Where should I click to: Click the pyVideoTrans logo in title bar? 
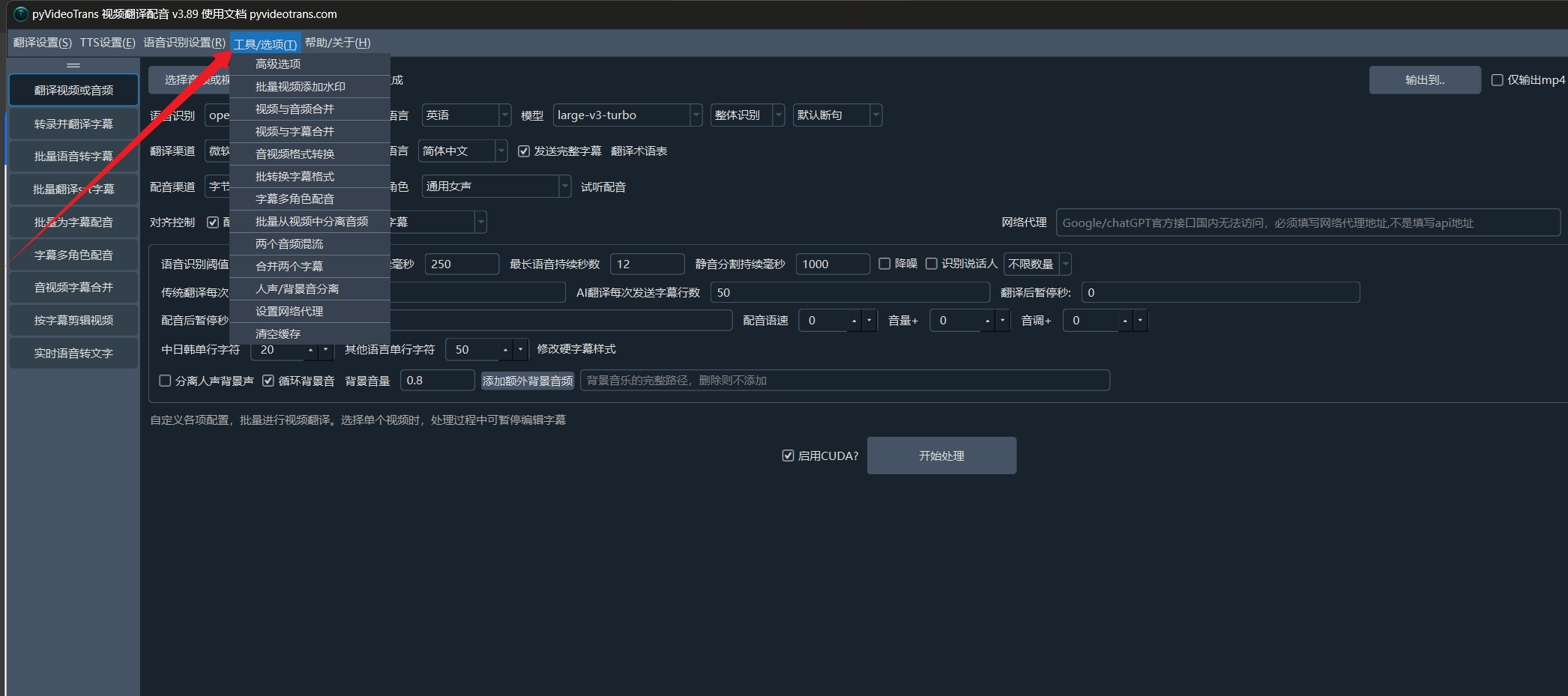[20, 13]
